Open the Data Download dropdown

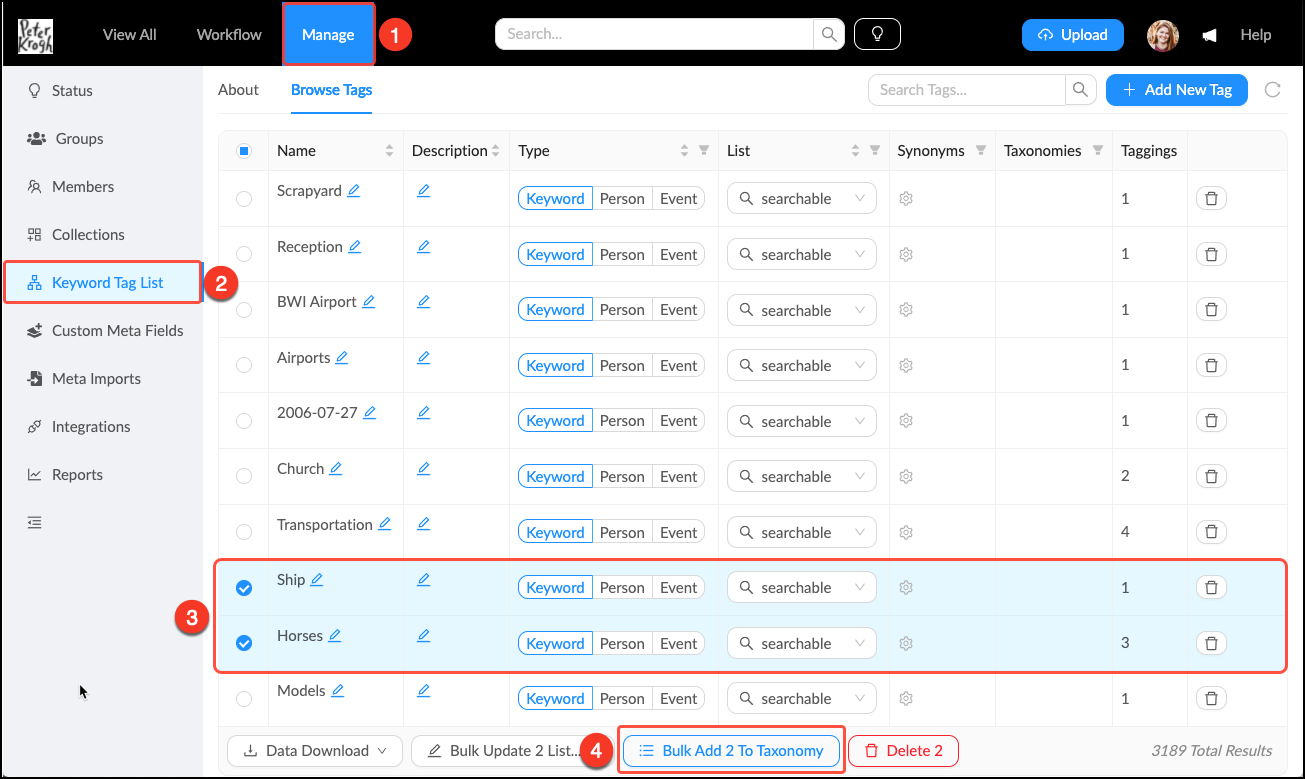coord(315,751)
